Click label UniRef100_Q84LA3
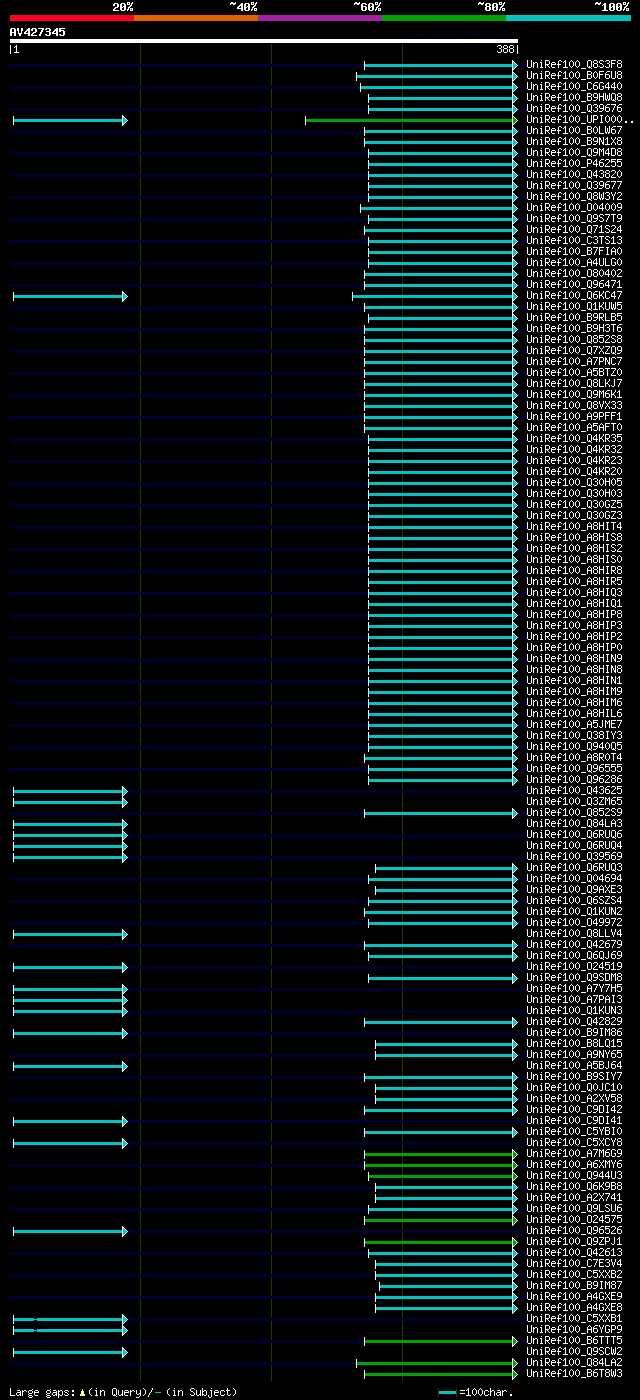Image resolution: width=640 pixels, height=1400 pixels. [574, 823]
